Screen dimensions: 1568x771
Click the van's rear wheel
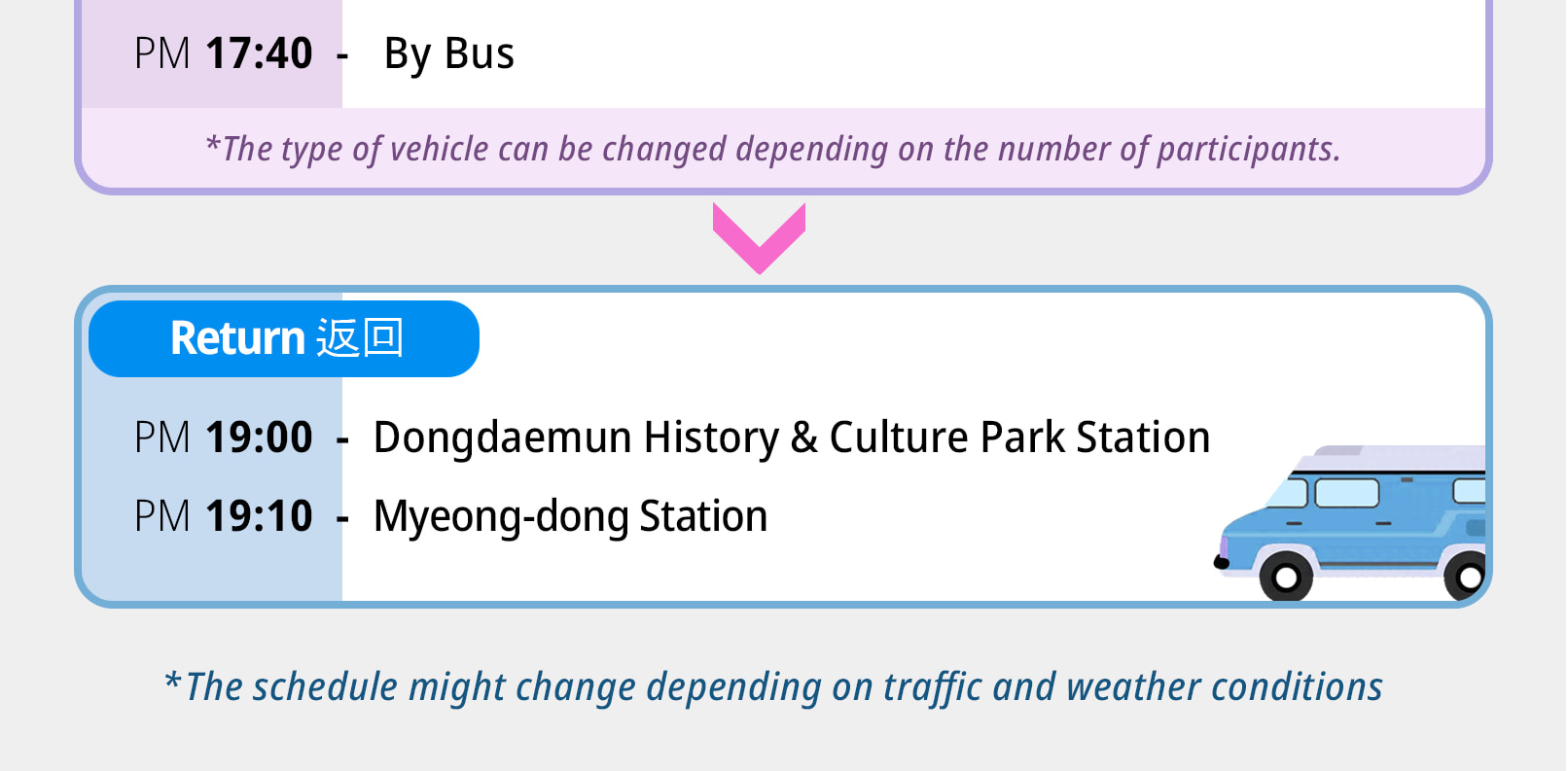tap(1466, 578)
